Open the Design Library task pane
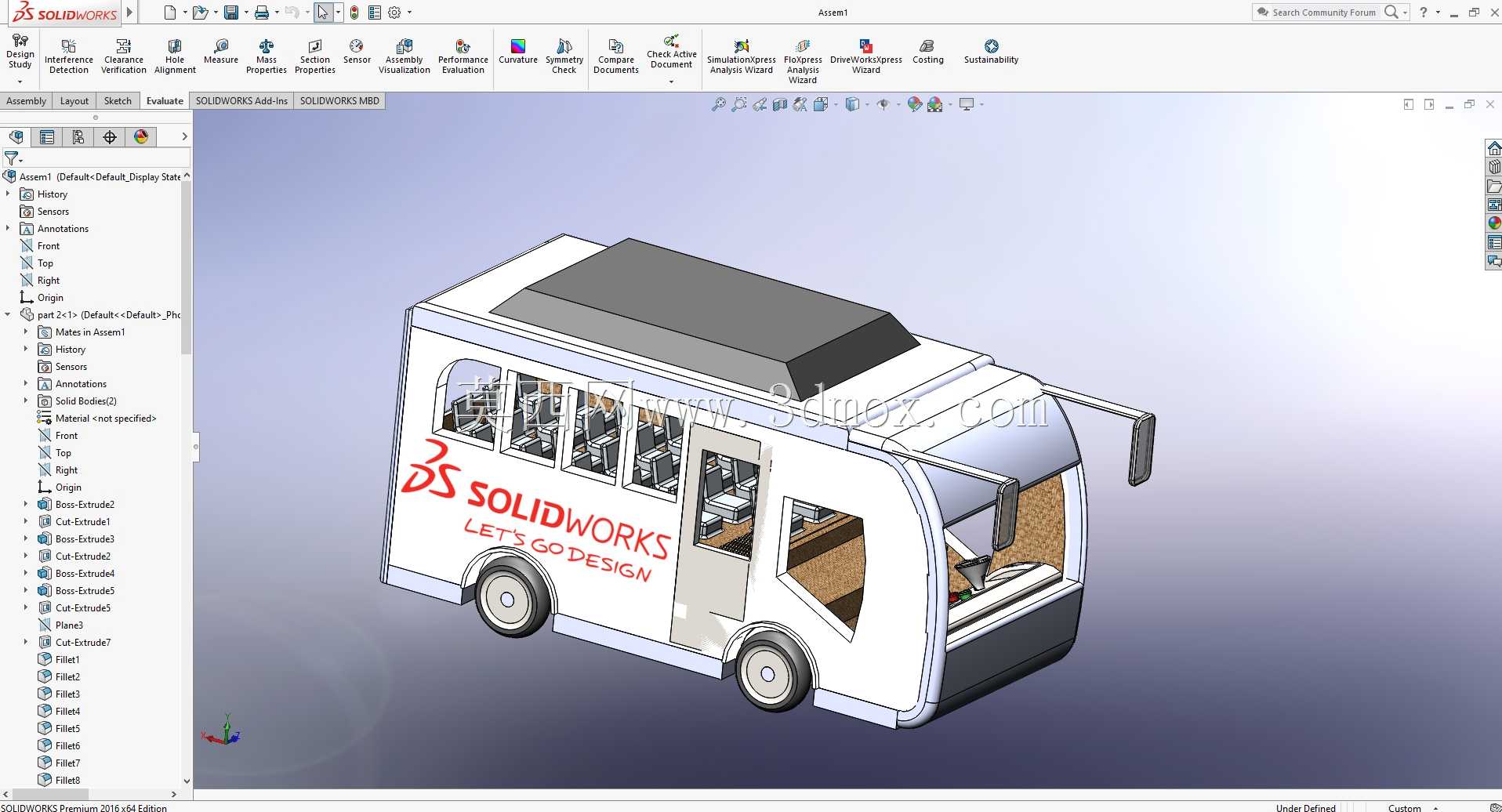Viewport: 1502px width, 812px height. pyautogui.click(x=1494, y=167)
